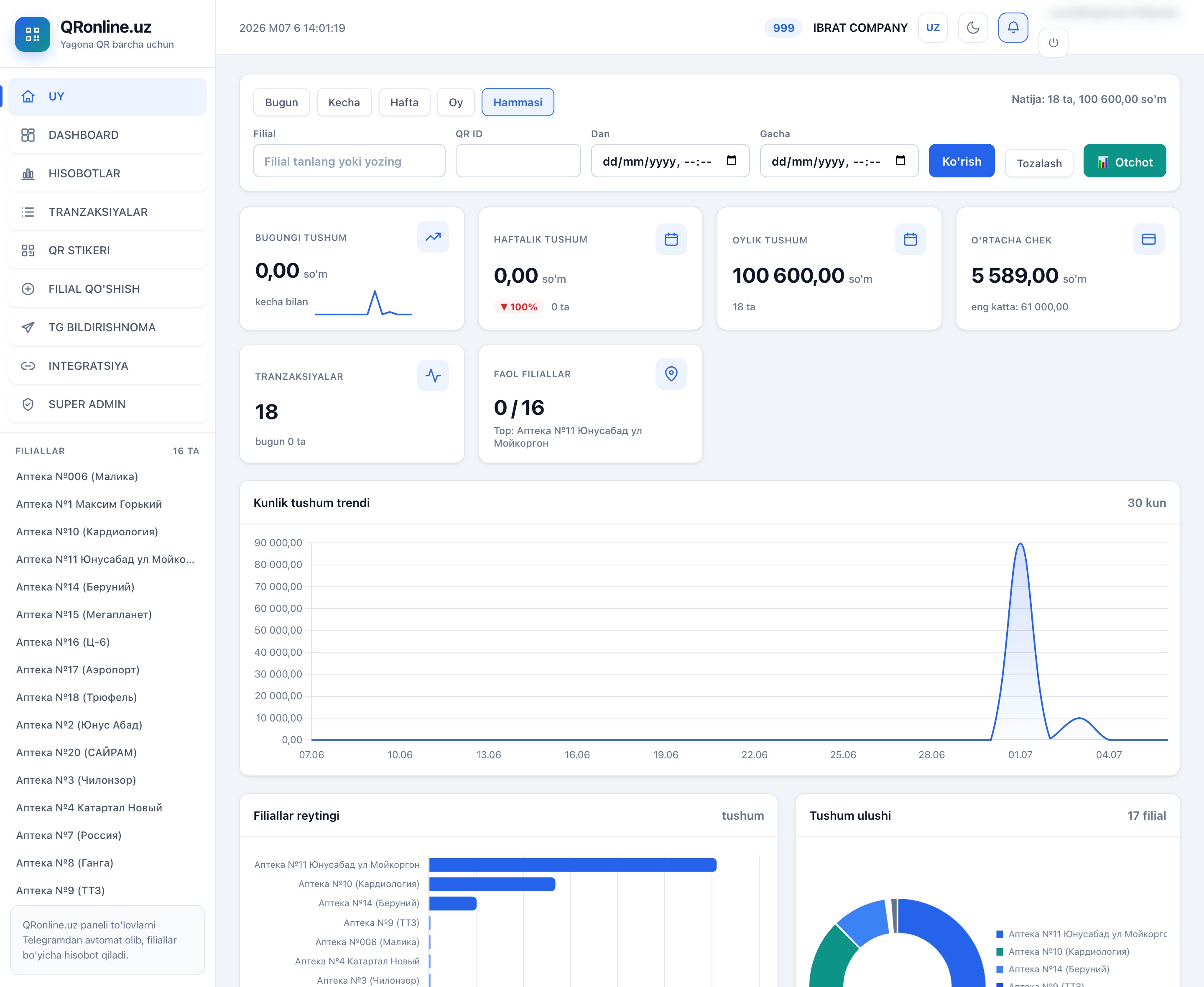Click the 999 balance badge

click(783, 28)
